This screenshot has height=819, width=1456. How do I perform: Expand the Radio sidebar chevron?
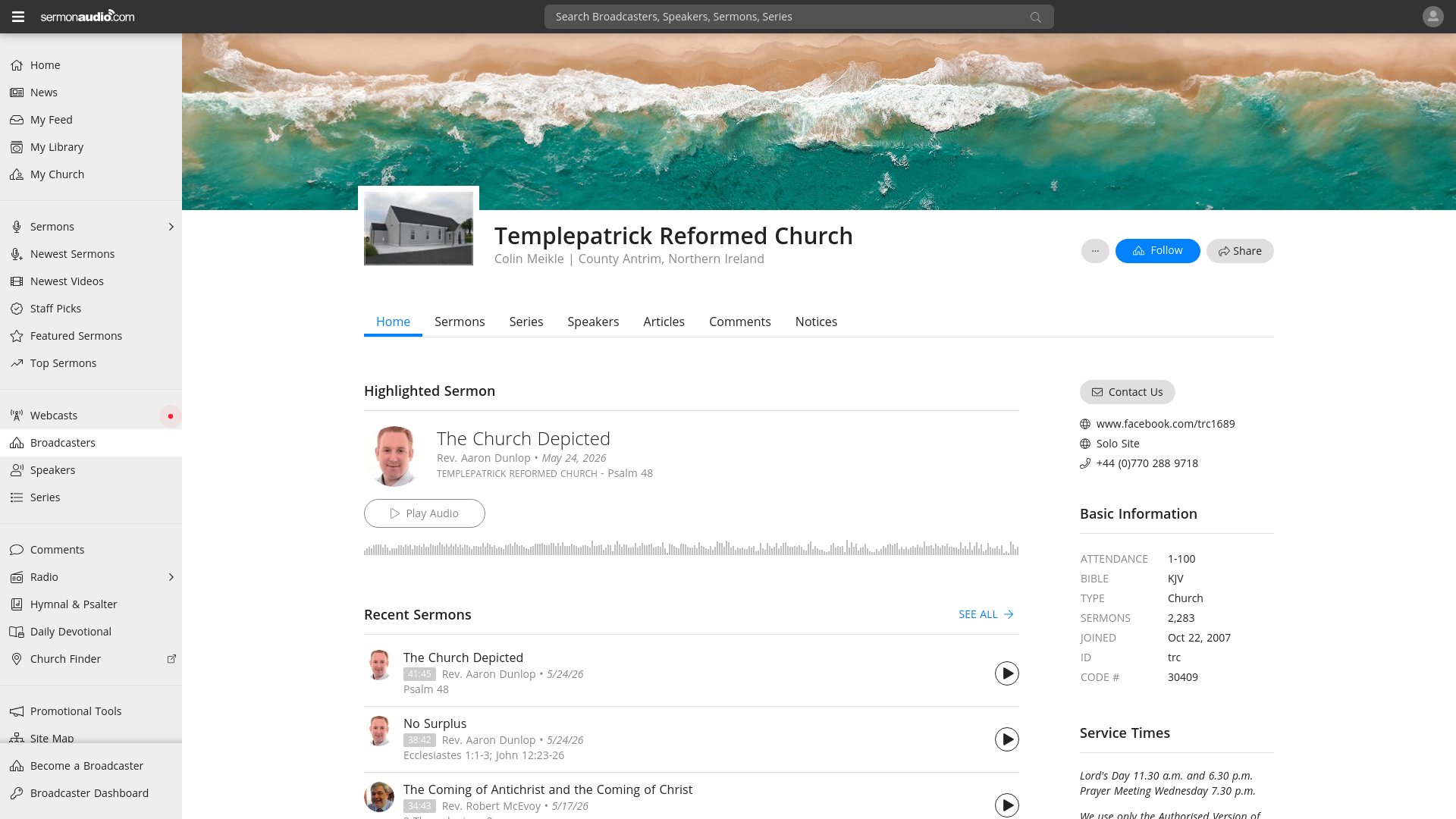(x=171, y=577)
